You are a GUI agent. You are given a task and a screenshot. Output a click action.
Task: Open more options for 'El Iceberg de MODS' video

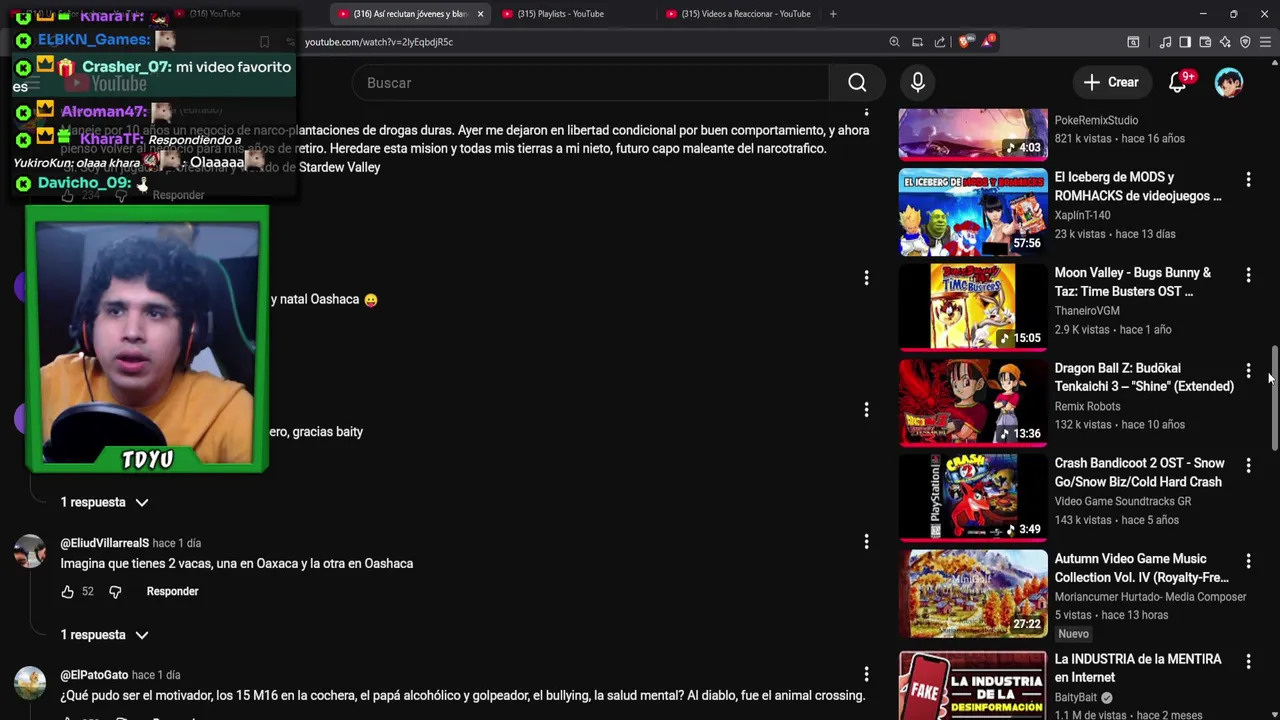click(1248, 179)
